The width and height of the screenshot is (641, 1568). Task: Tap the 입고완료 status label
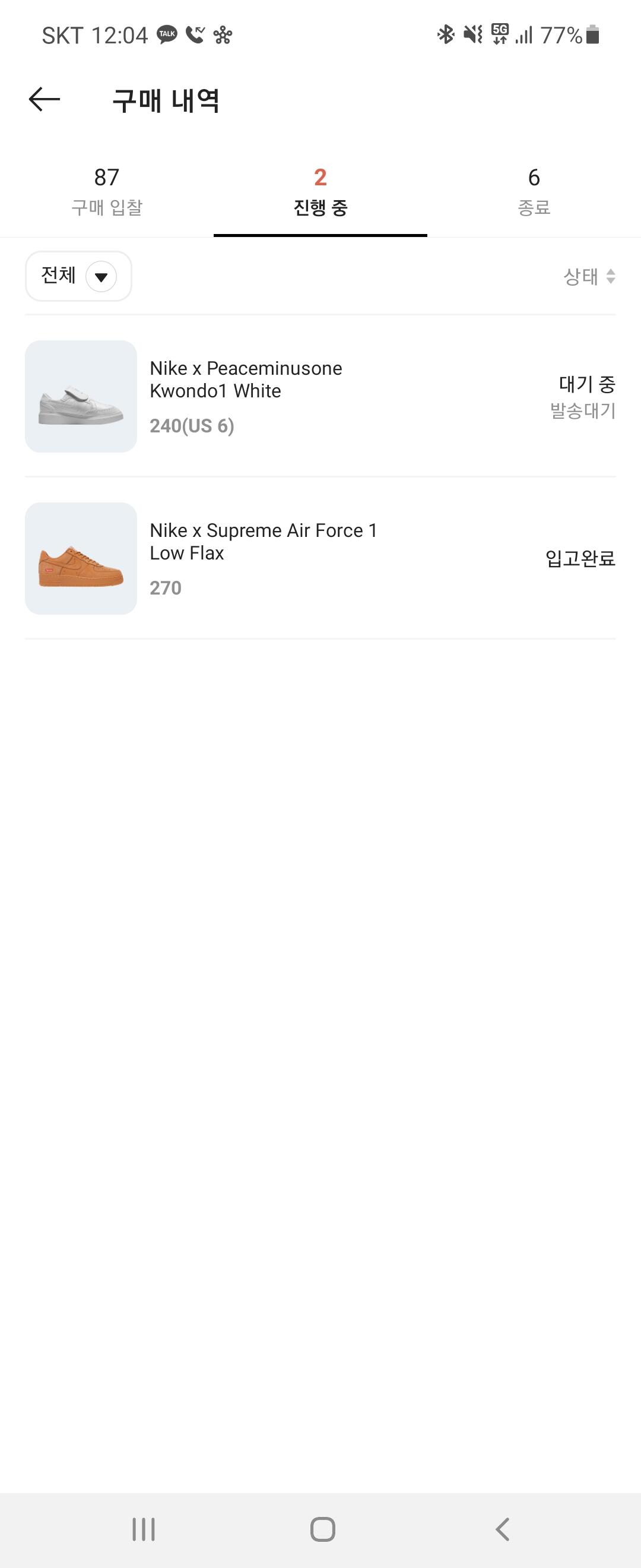580,558
